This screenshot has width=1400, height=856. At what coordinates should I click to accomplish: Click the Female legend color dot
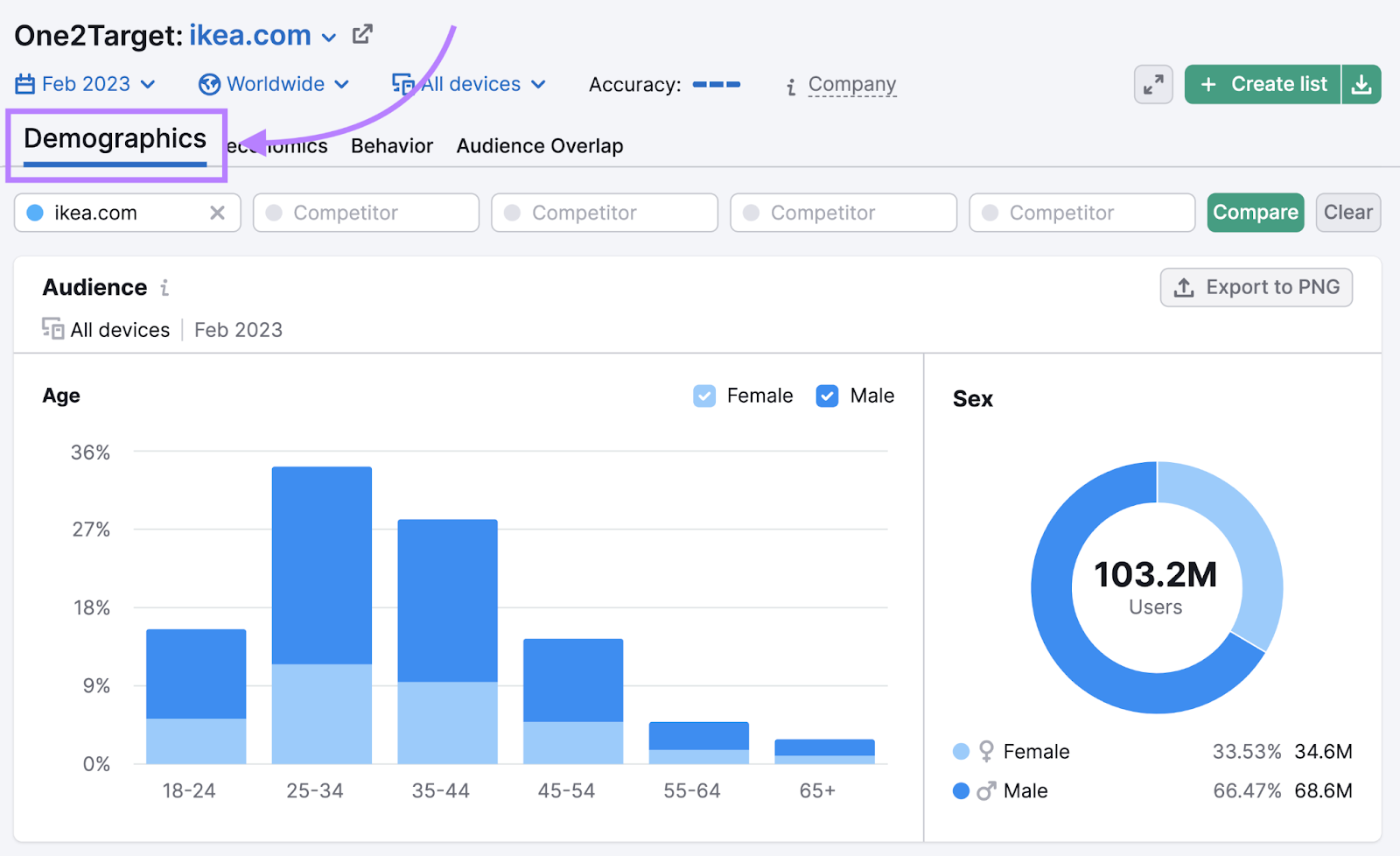pyautogui.click(x=961, y=752)
